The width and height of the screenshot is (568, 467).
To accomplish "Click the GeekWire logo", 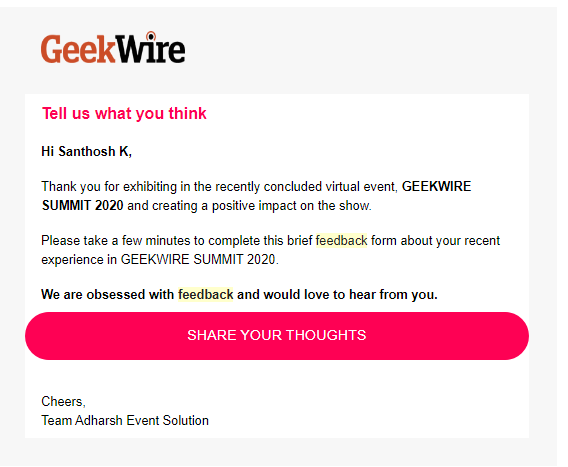I will (113, 48).
